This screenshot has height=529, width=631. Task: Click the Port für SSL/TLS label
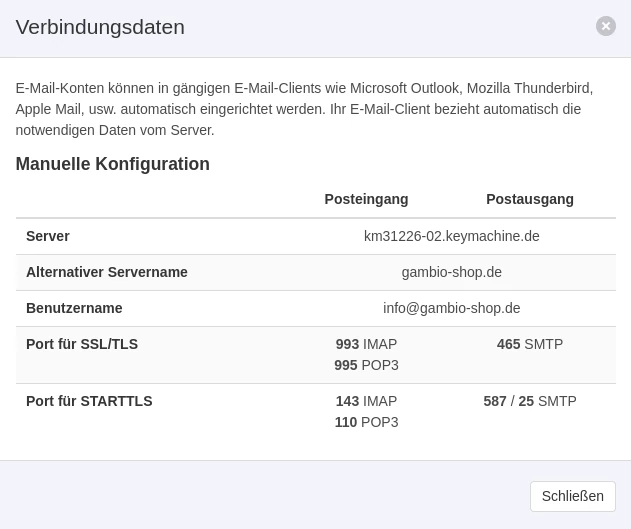click(x=82, y=344)
